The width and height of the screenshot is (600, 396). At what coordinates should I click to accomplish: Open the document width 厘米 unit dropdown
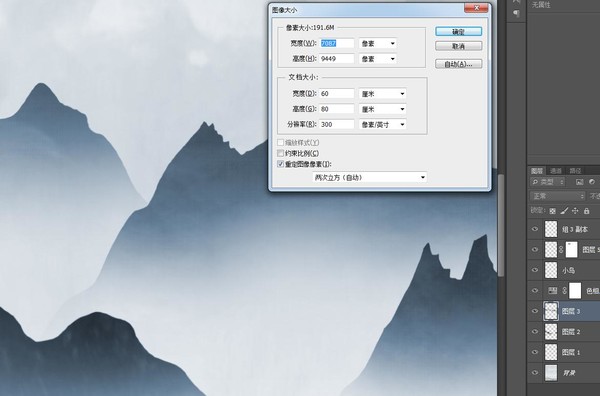382,94
